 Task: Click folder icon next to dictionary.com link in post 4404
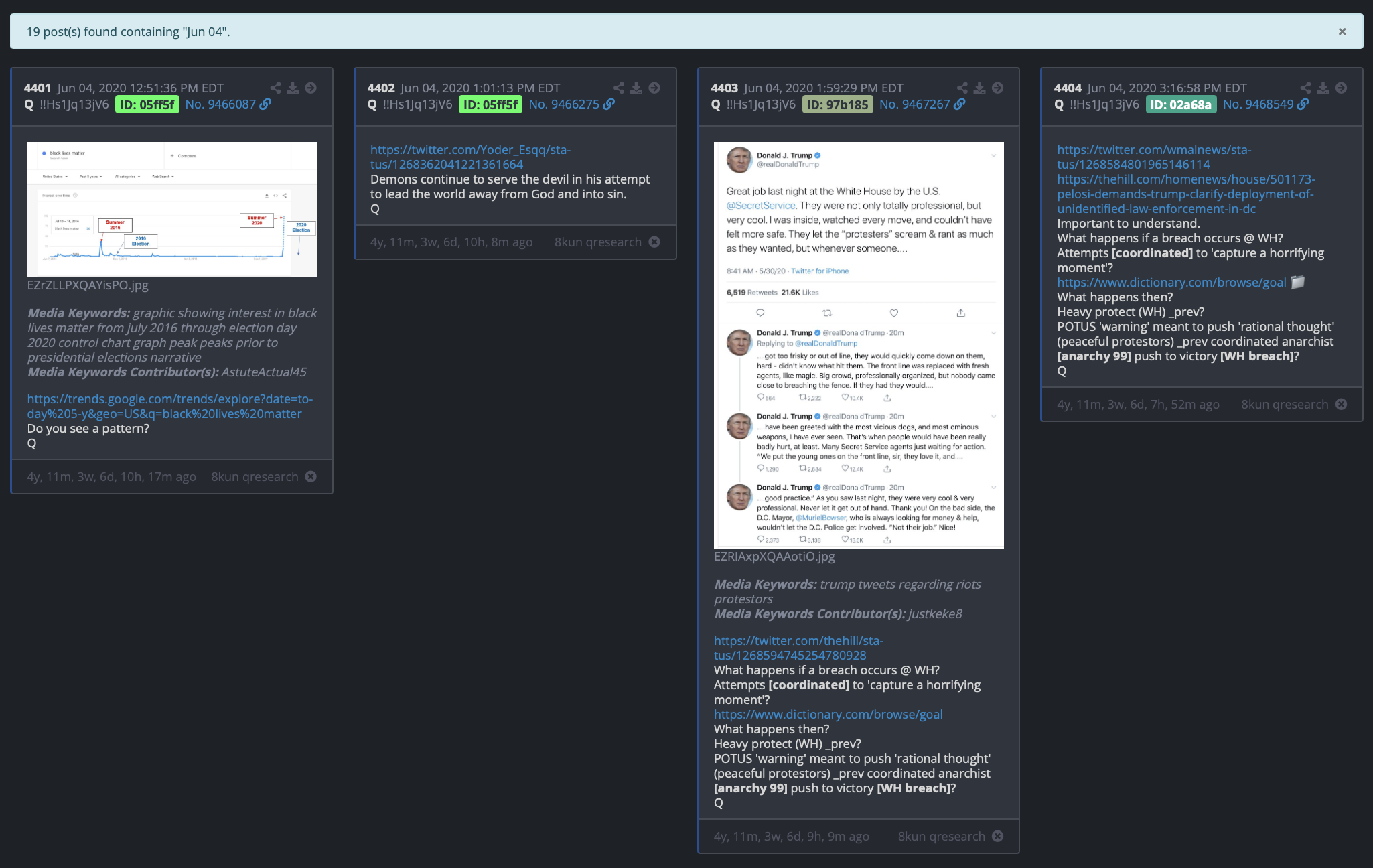click(1298, 282)
